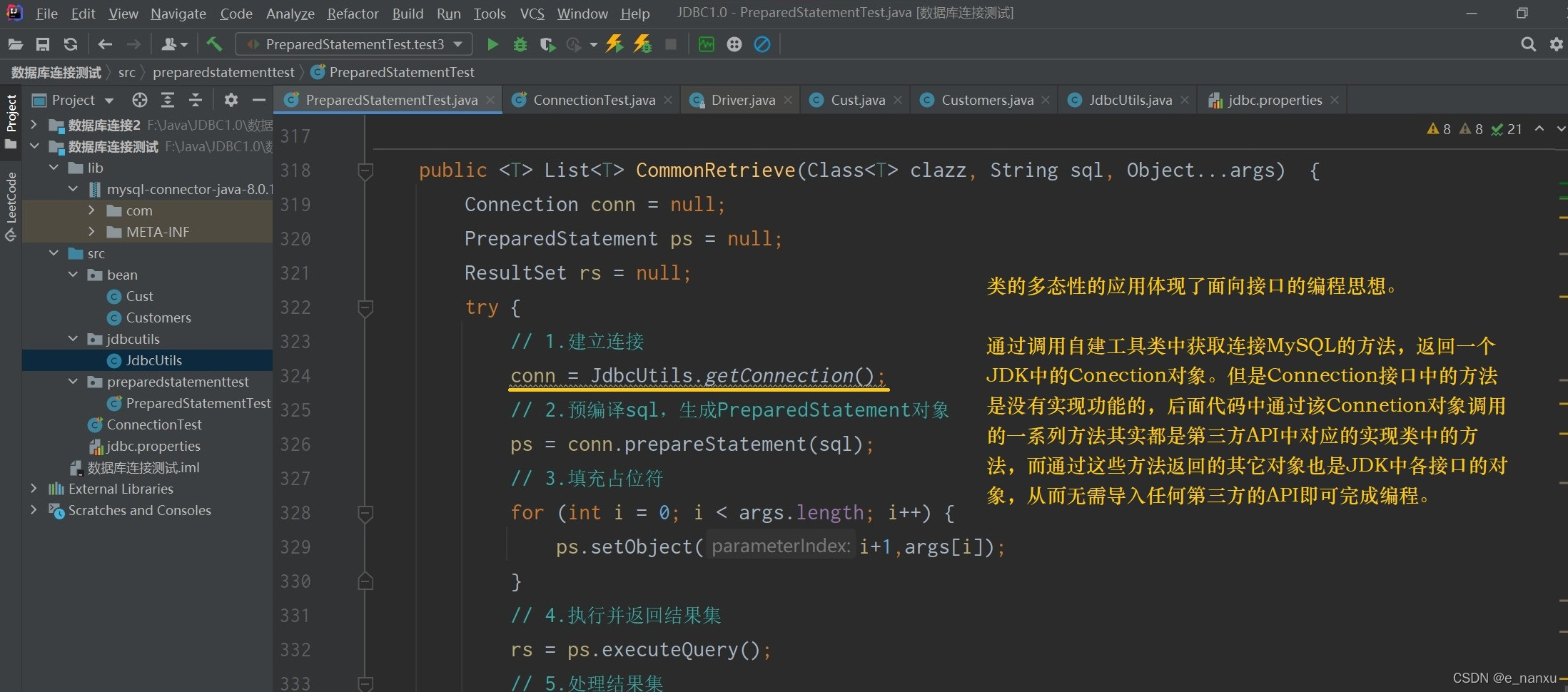This screenshot has height=692, width=1568.
Task: Select jdbc.properties file in project tree
Action: [x=153, y=446]
